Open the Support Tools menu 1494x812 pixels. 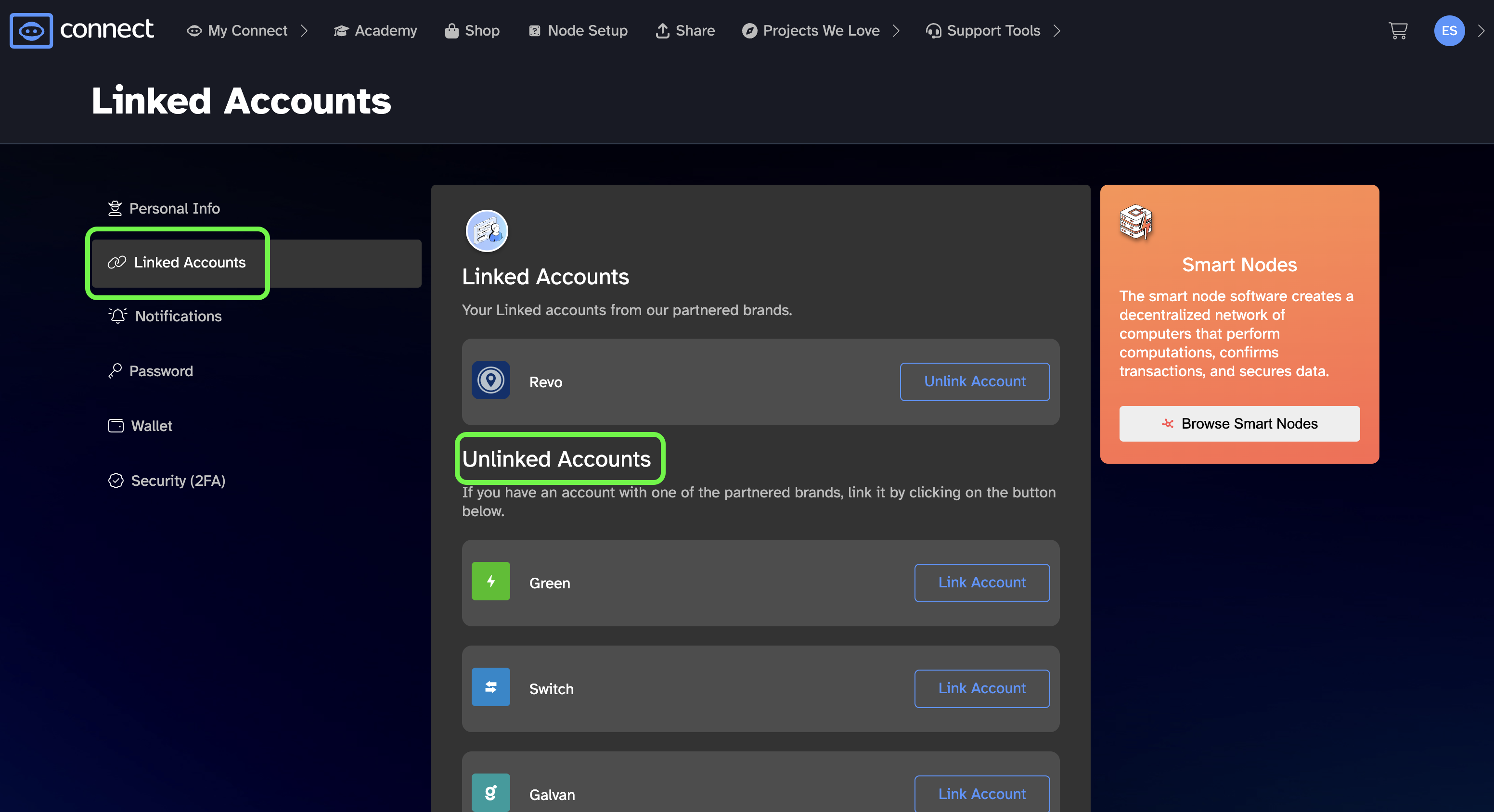click(993, 31)
